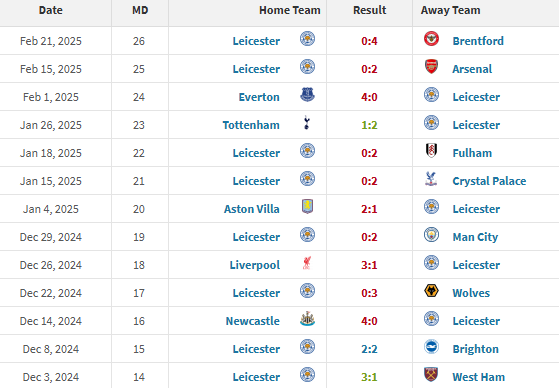Click the Brentford club crest icon
Viewport: 559px width, 388px height.
tap(431, 39)
